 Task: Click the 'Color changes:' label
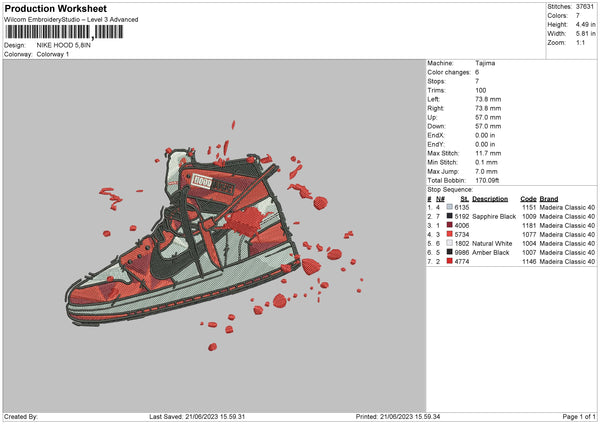point(449,72)
